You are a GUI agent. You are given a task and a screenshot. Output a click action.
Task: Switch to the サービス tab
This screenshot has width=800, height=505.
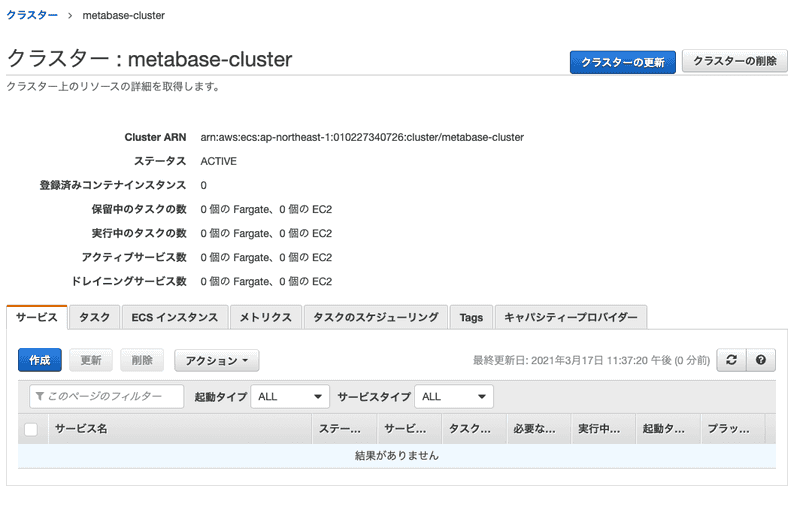tap(37, 317)
